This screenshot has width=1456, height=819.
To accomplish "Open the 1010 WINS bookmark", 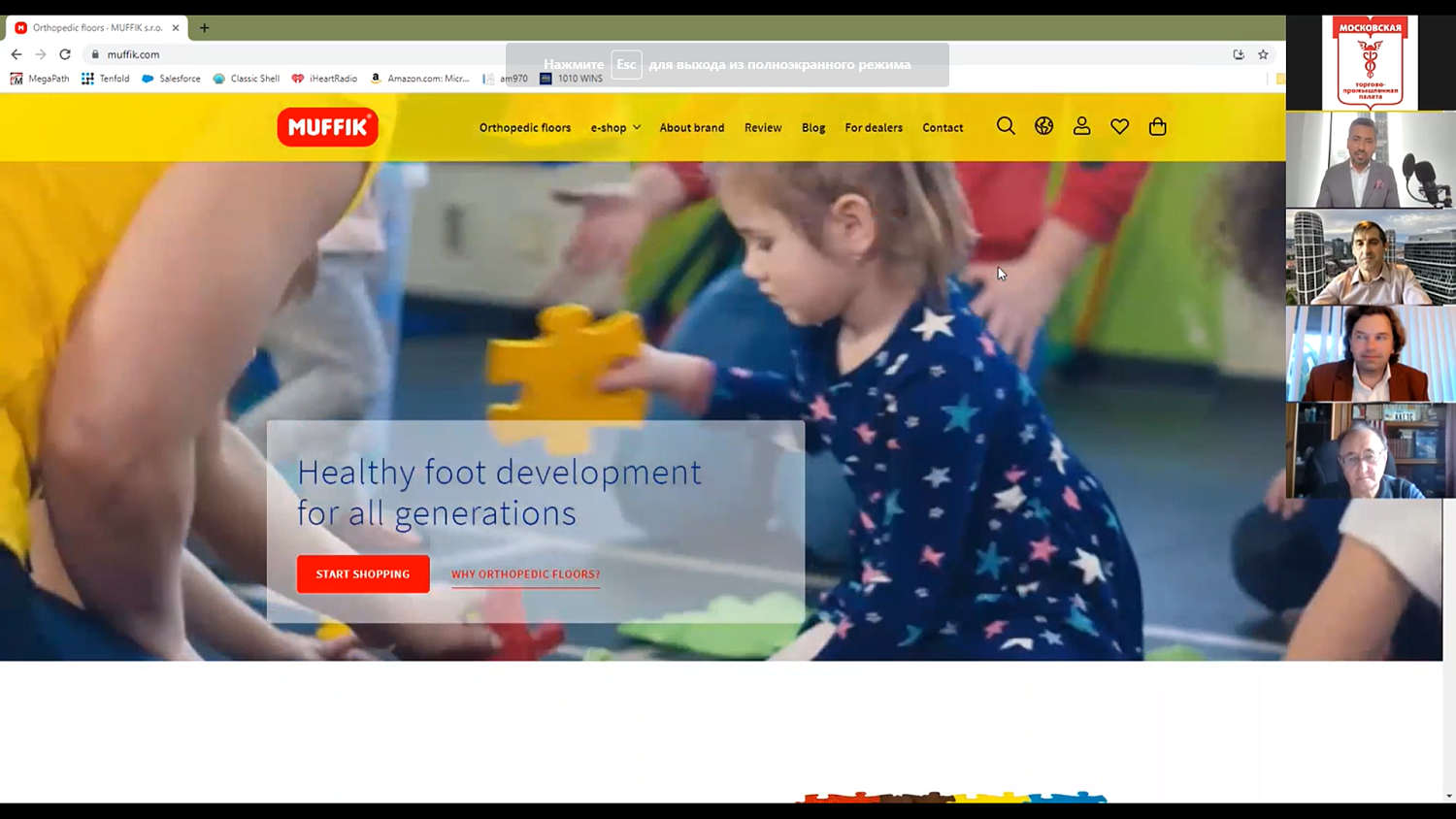I will (572, 79).
